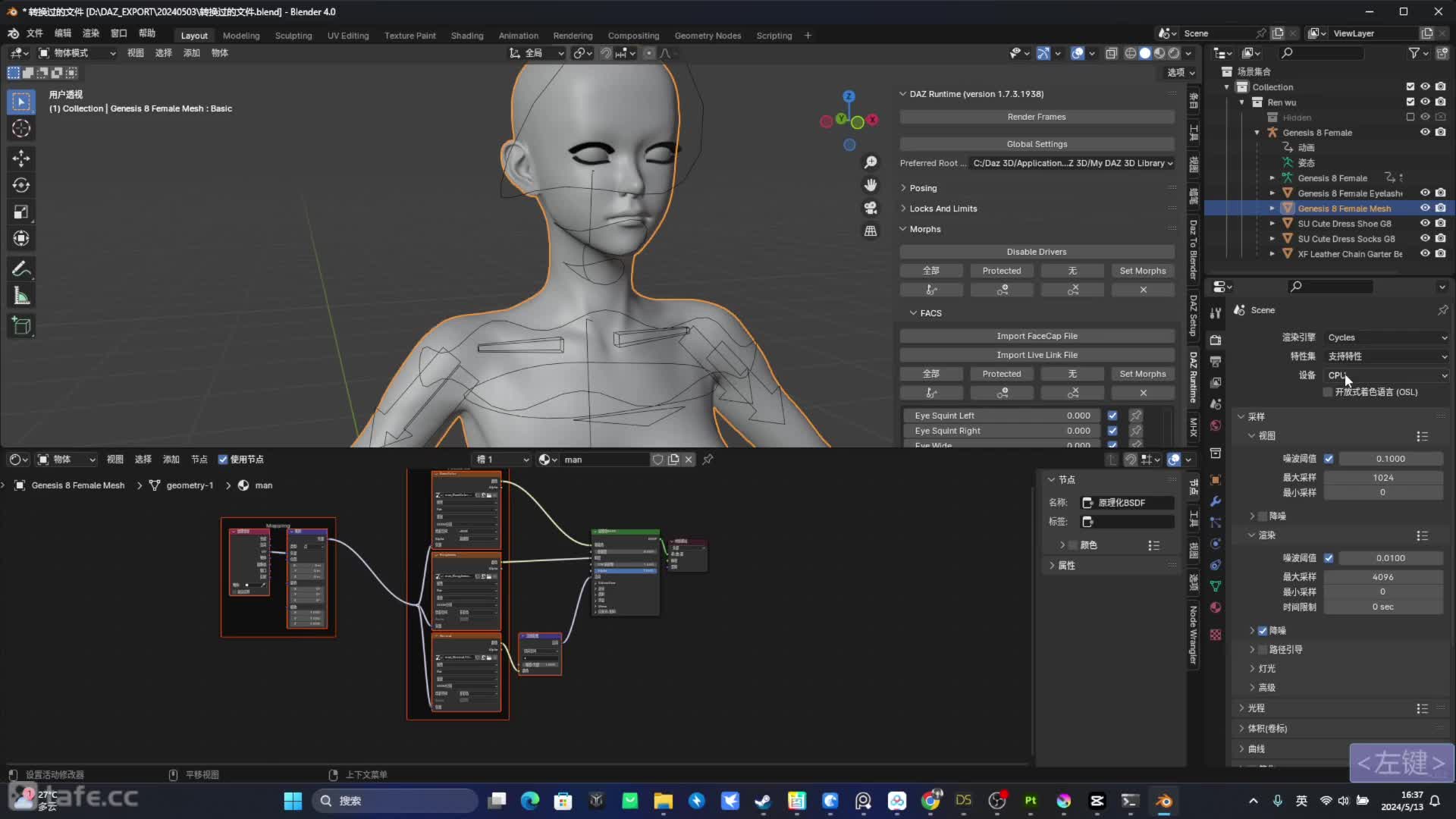Screen dimensions: 1456x819
Task: Toggle viewport noise threshold checkbox
Action: (x=1329, y=459)
